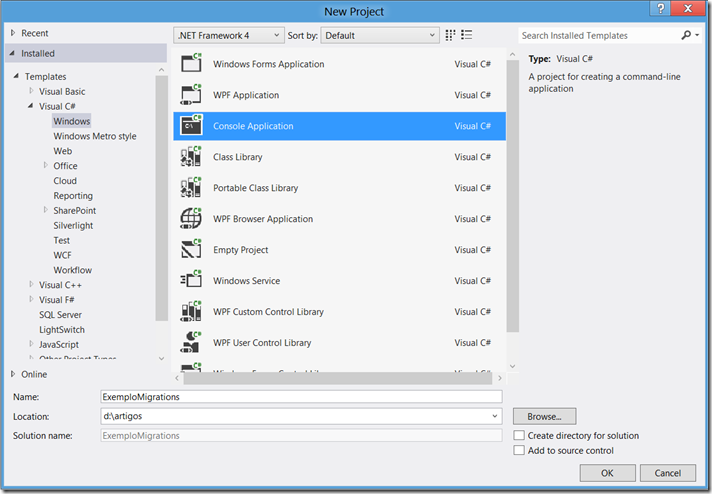This screenshot has height=494, width=712.
Task: Collapse the Visual C# node
Action: tap(30, 106)
